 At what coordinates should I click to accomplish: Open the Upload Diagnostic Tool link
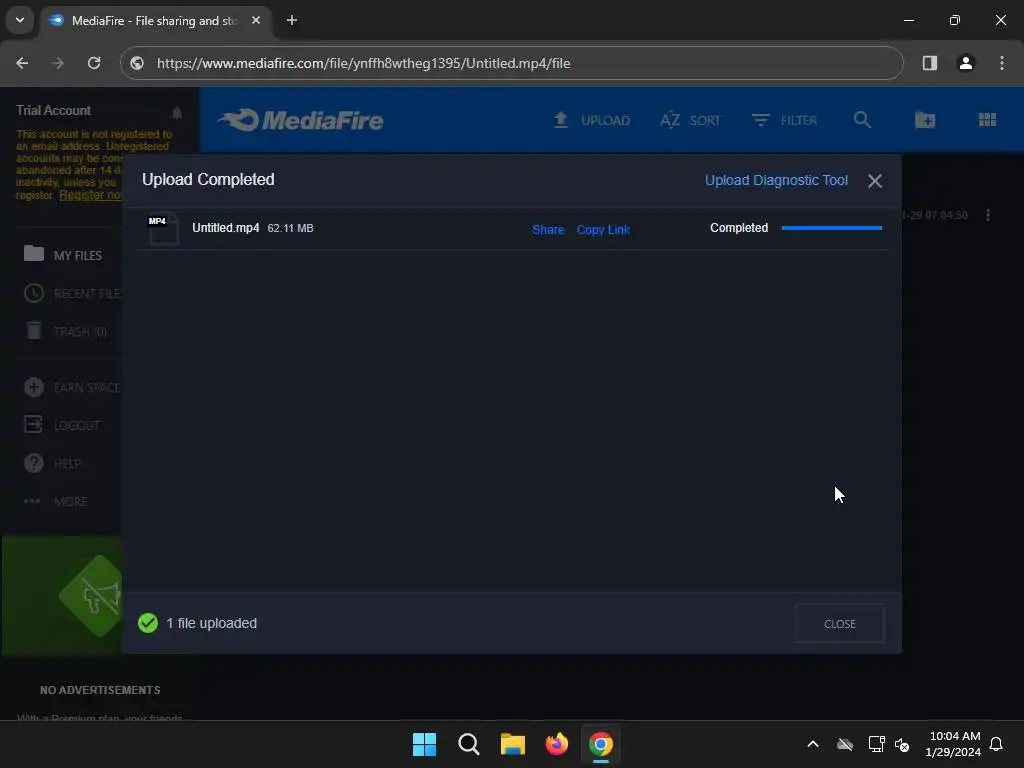point(776,180)
